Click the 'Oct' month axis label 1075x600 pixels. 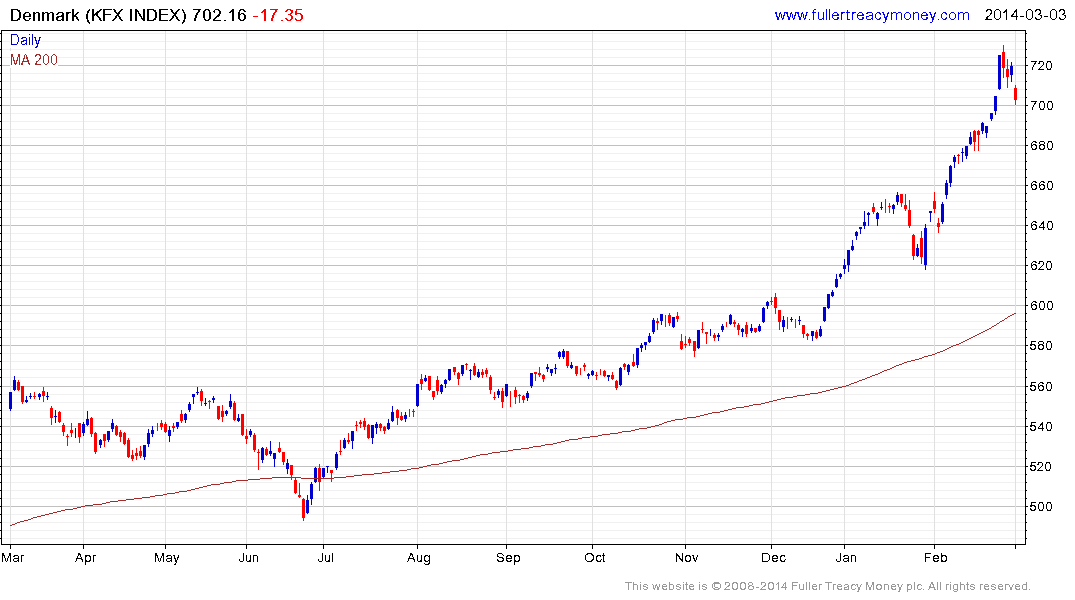(594, 557)
